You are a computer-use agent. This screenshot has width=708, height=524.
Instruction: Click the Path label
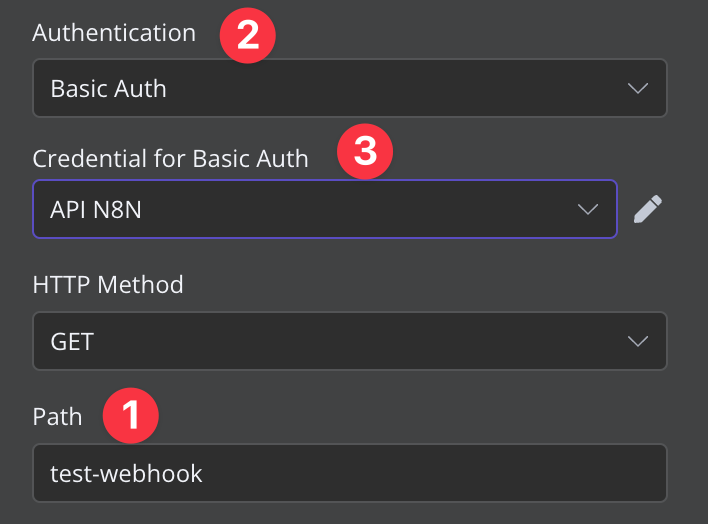57,416
